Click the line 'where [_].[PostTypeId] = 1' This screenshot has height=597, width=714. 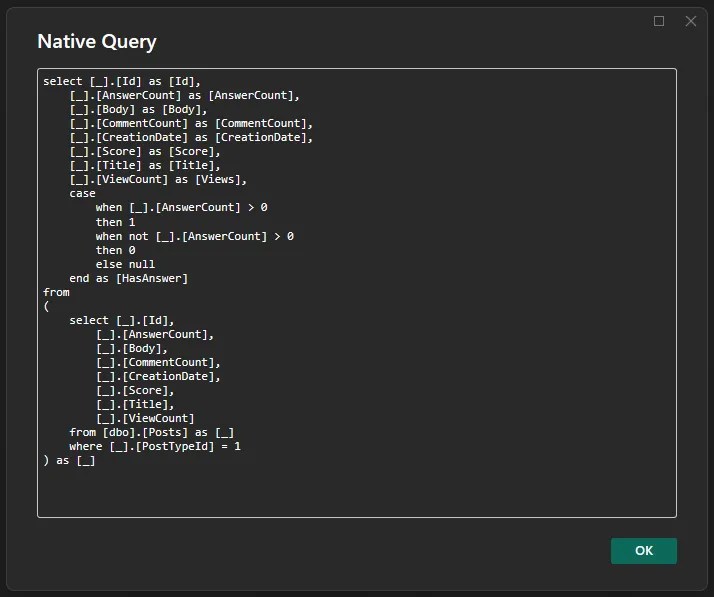tap(155, 447)
